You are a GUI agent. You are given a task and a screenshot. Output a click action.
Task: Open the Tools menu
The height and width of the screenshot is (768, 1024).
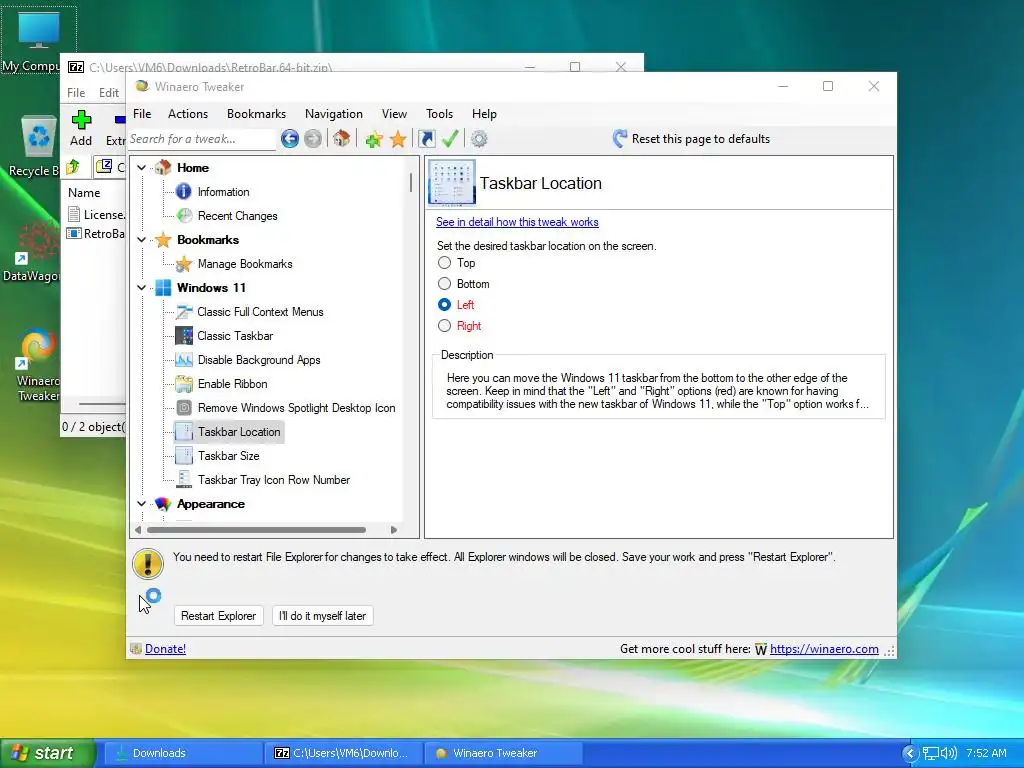[x=440, y=114]
